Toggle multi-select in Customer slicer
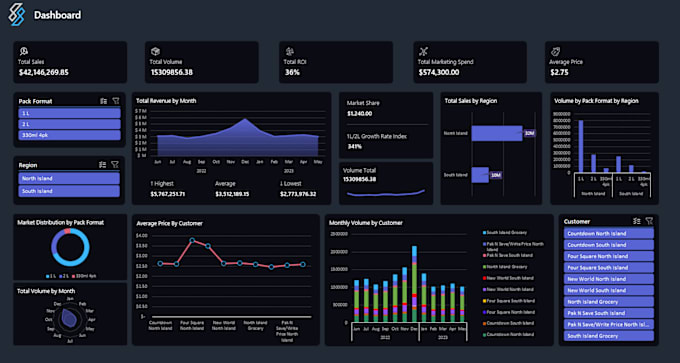Image resolution: width=680 pixels, height=363 pixels. (x=637, y=221)
